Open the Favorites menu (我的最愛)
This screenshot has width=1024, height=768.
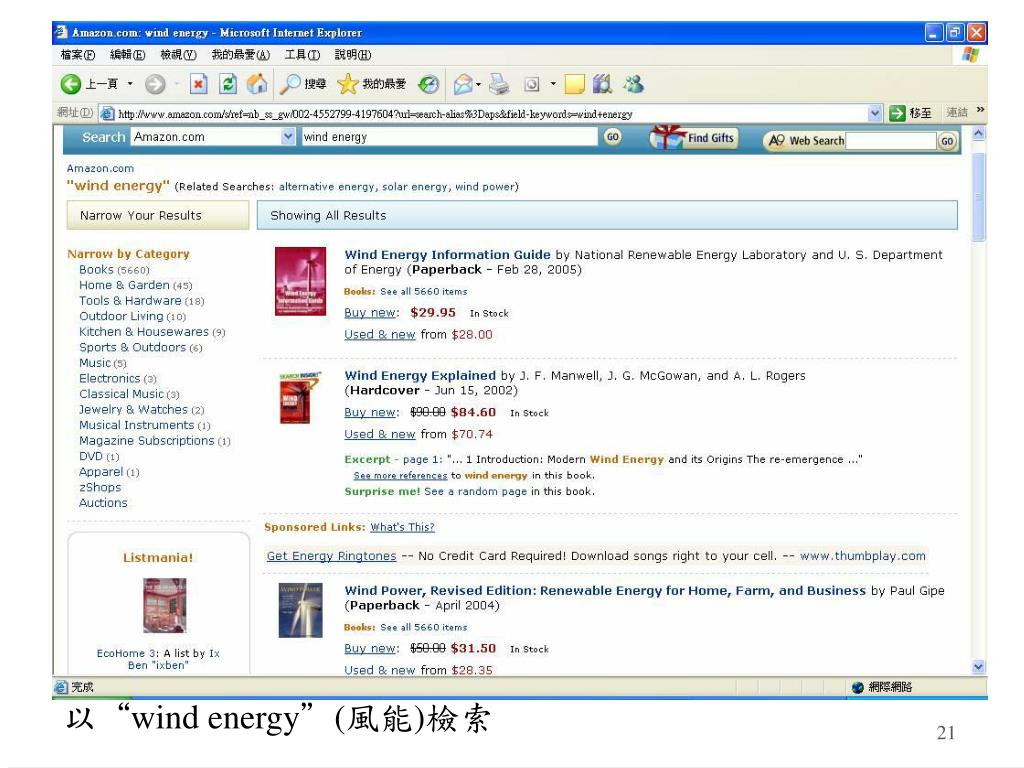pos(240,55)
